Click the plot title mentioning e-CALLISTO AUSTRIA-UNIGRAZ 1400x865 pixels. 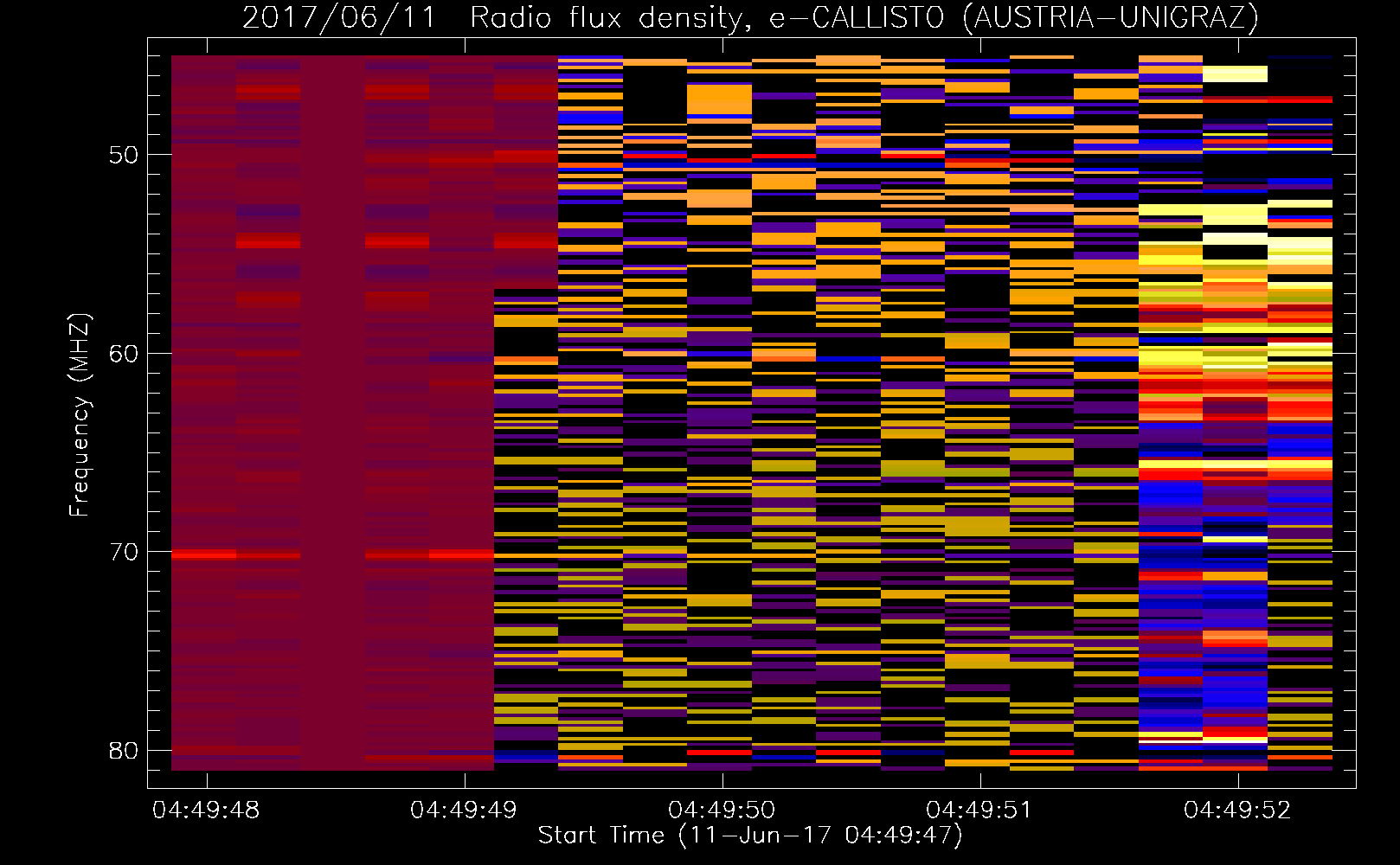(x=750, y=17)
